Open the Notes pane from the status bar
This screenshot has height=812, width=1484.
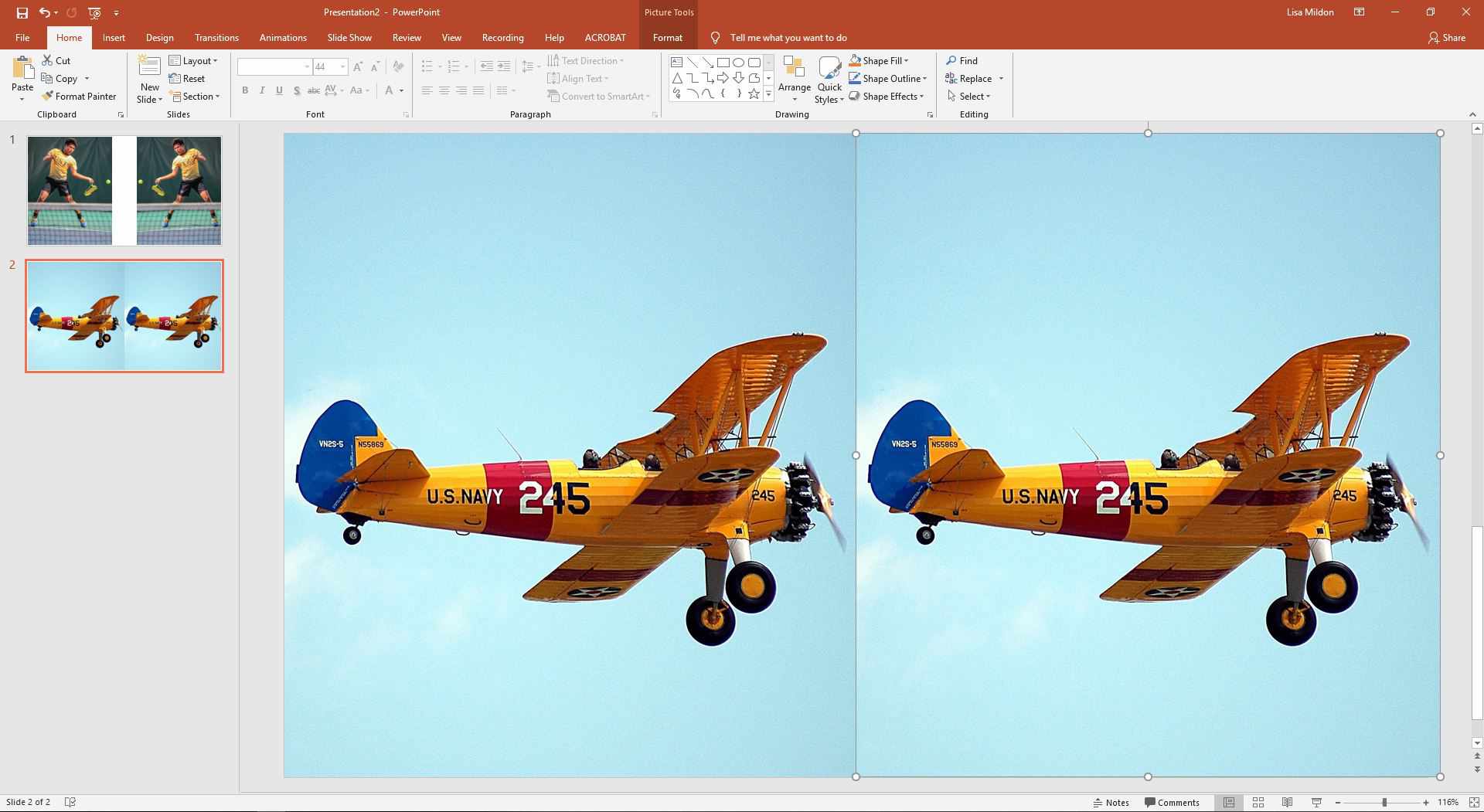tap(1111, 803)
